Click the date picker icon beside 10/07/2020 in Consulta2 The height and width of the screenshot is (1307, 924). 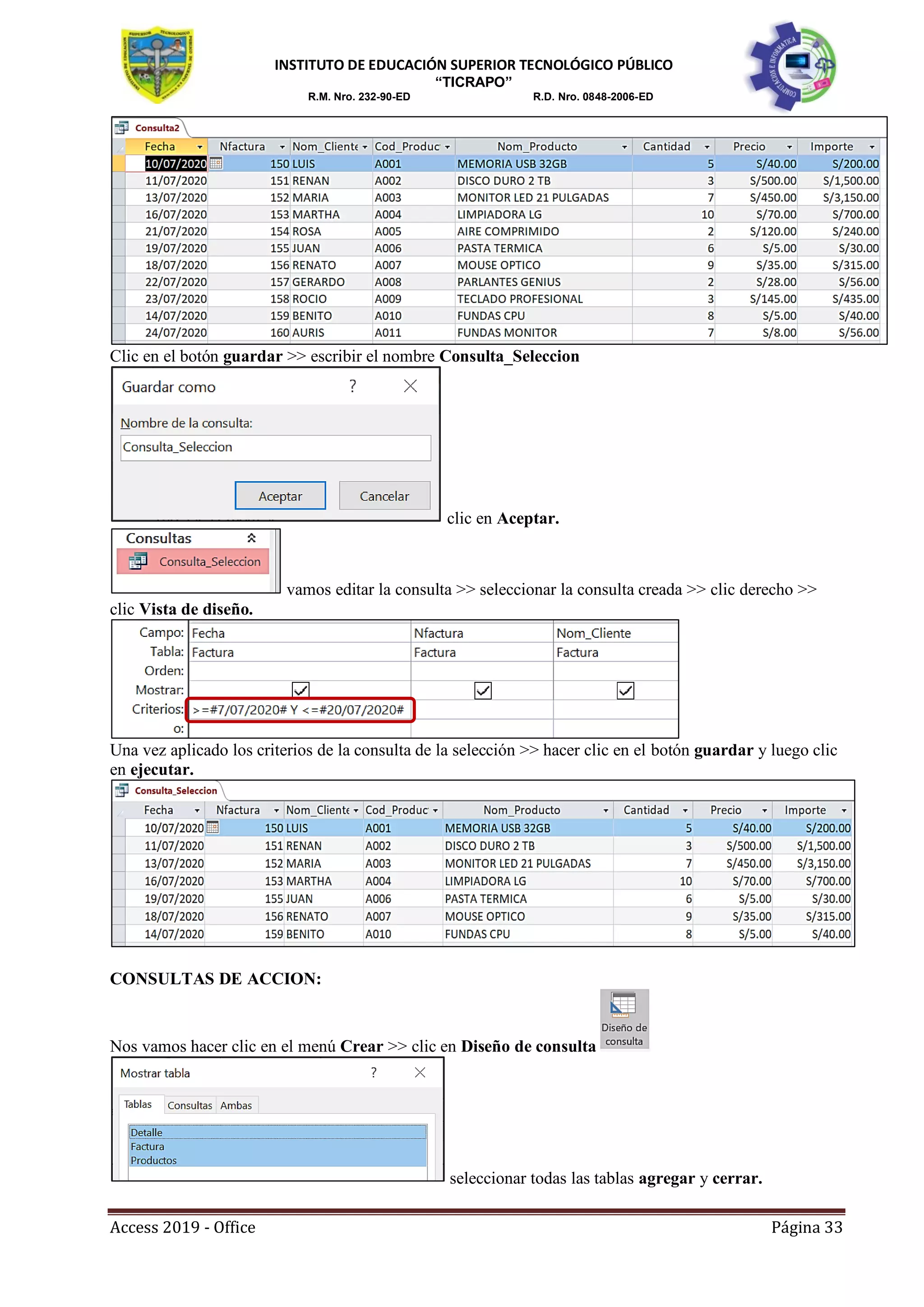pyautogui.click(x=216, y=163)
